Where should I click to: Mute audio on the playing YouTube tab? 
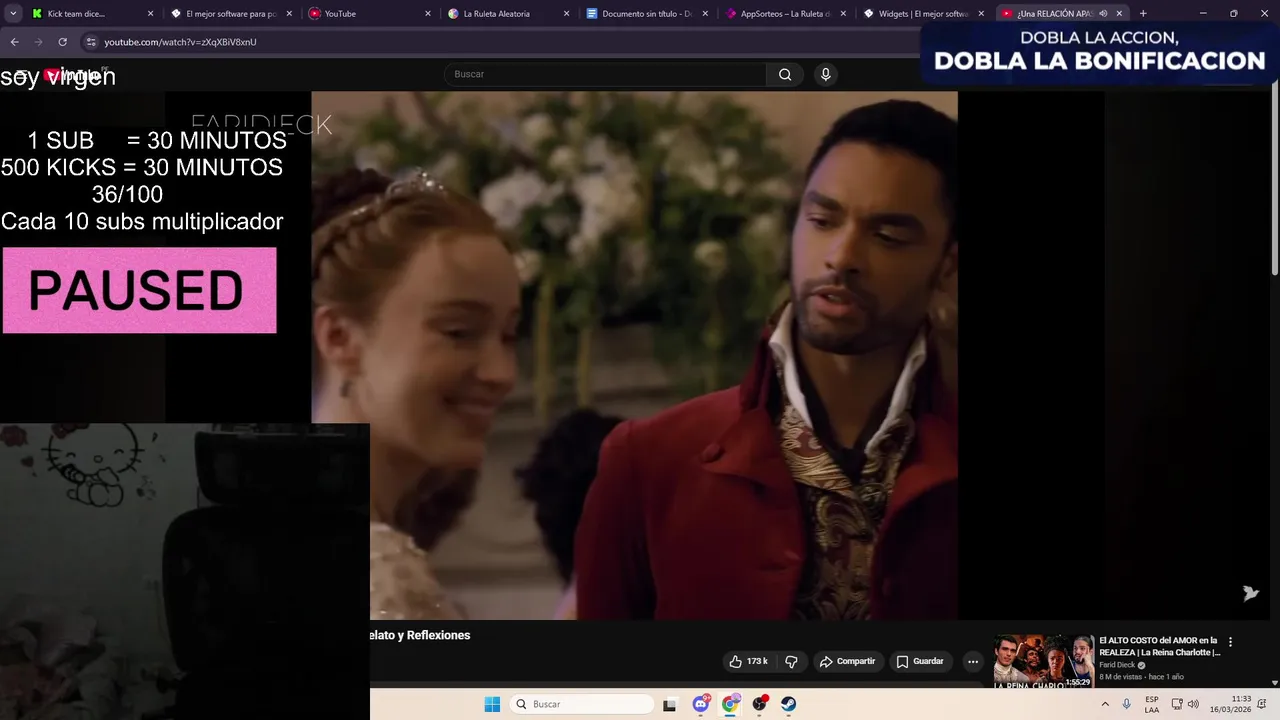point(1103,14)
